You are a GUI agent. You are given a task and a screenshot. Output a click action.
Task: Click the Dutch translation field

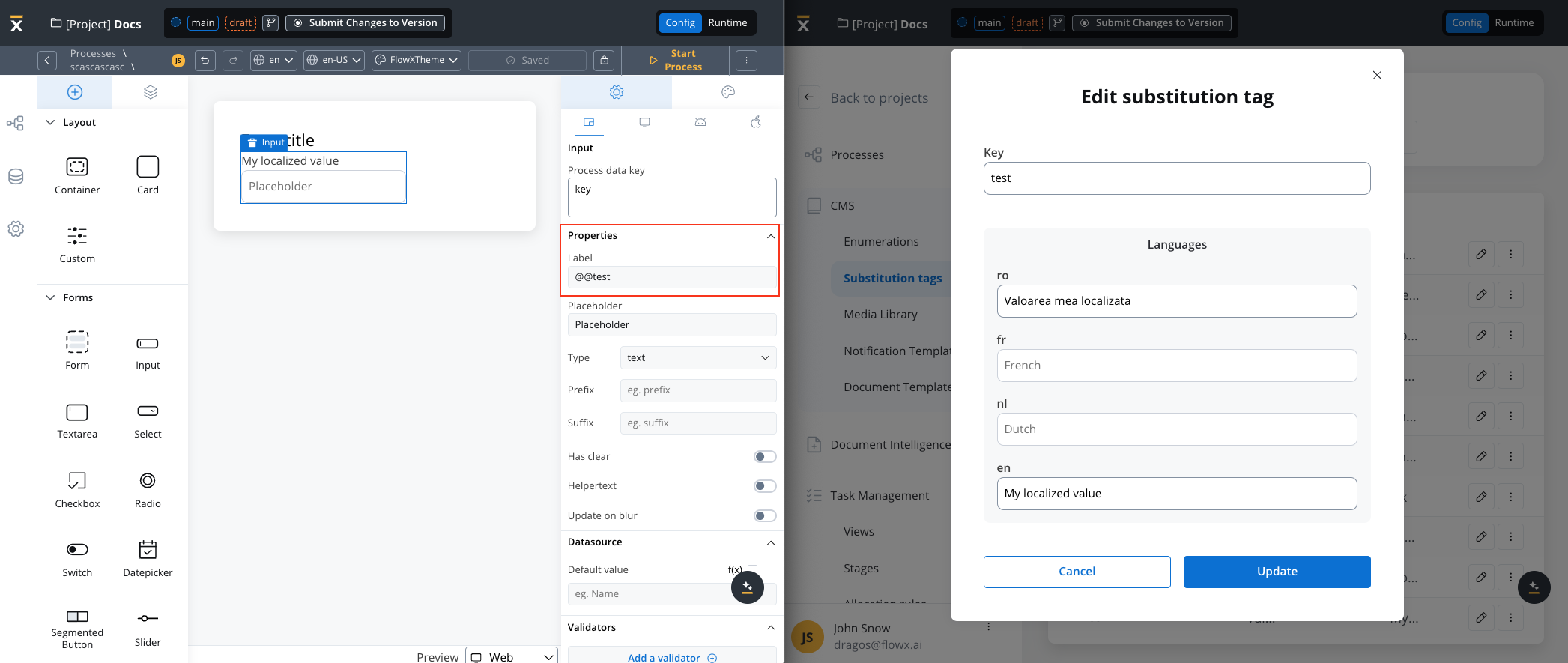(x=1177, y=429)
